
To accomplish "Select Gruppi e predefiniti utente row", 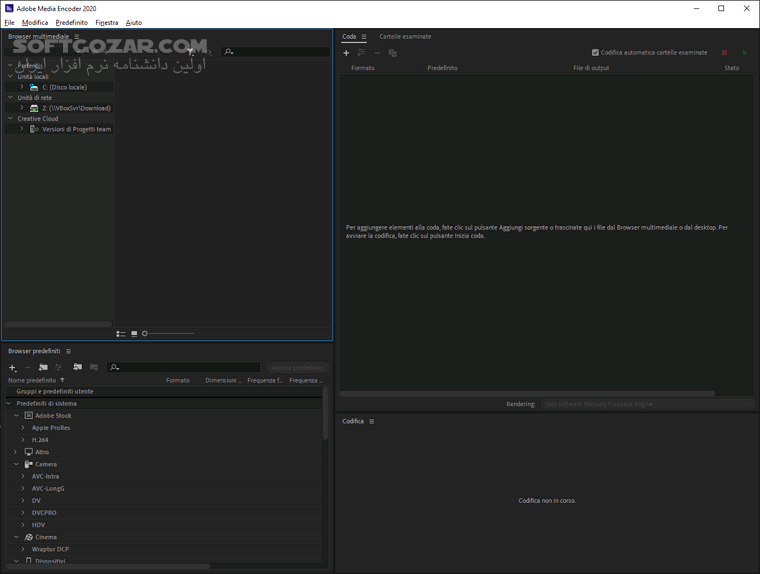I will coord(164,391).
